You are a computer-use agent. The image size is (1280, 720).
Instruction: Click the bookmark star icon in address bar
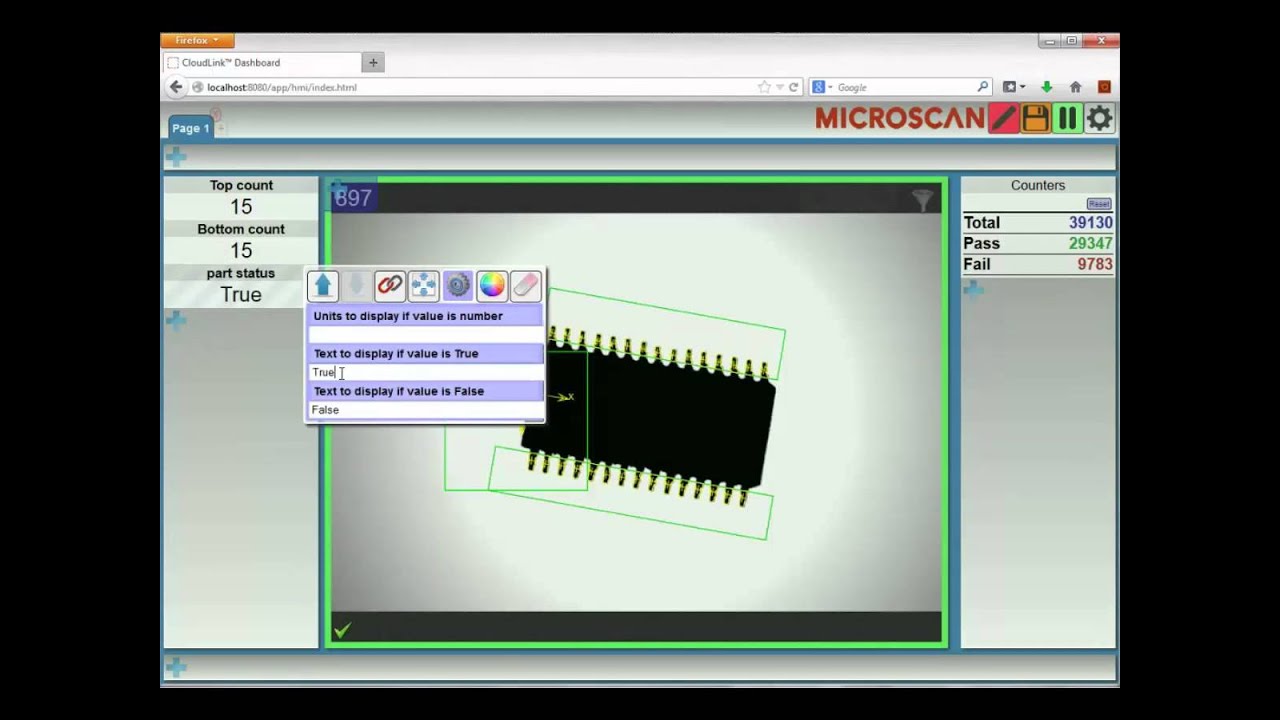point(764,87)
